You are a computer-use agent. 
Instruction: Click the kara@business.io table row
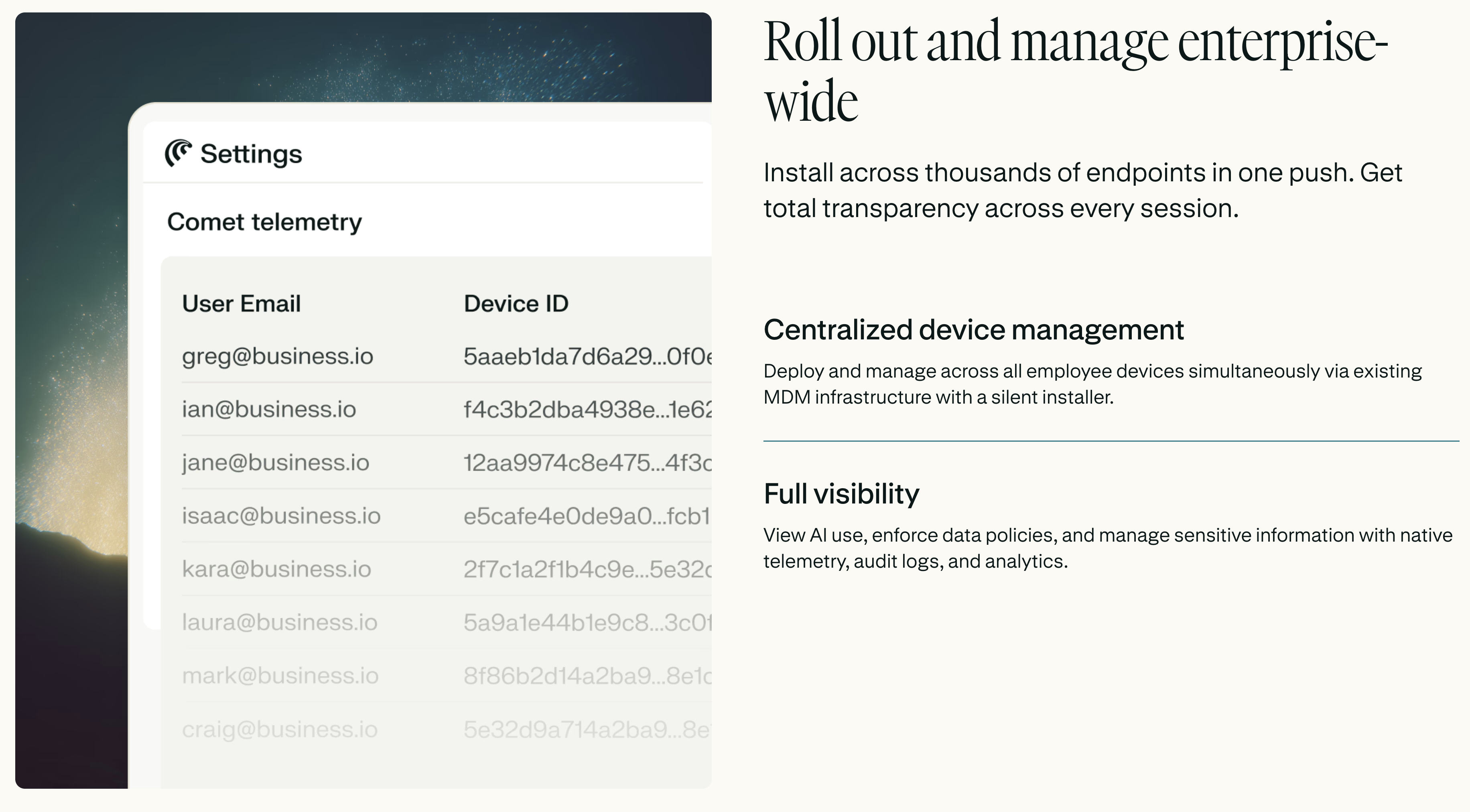coord(276,569)
